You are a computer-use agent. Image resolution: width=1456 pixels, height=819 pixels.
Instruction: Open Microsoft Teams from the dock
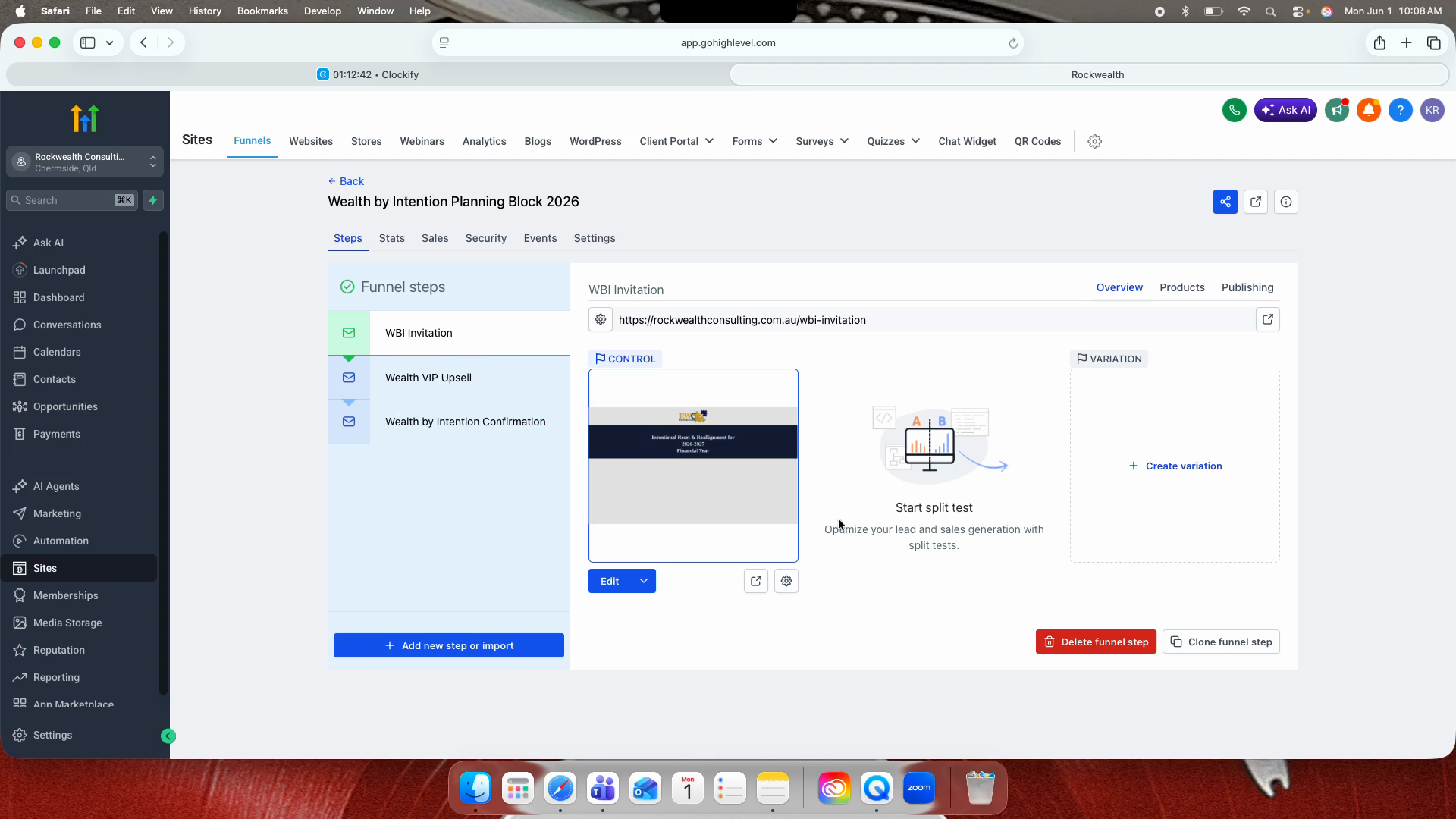(x=603, y=789)
